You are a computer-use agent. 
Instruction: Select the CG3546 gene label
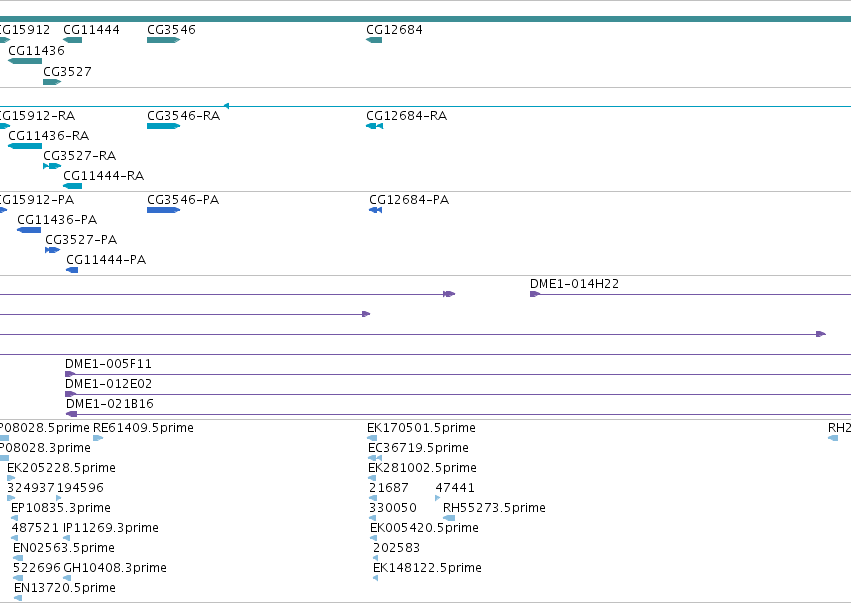click(172, 29)
